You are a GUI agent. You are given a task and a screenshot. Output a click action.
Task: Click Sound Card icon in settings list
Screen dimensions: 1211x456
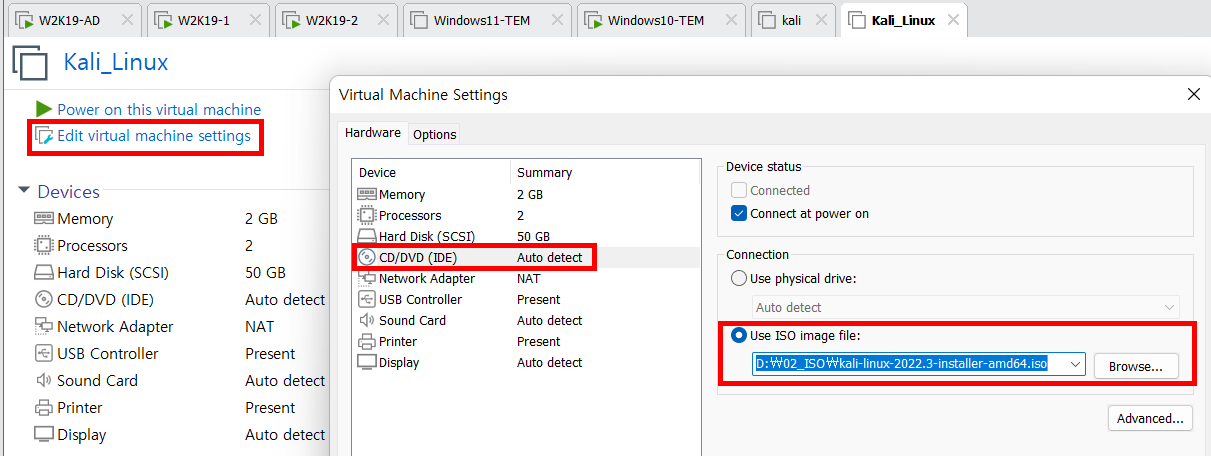click(x=367, y=320)
